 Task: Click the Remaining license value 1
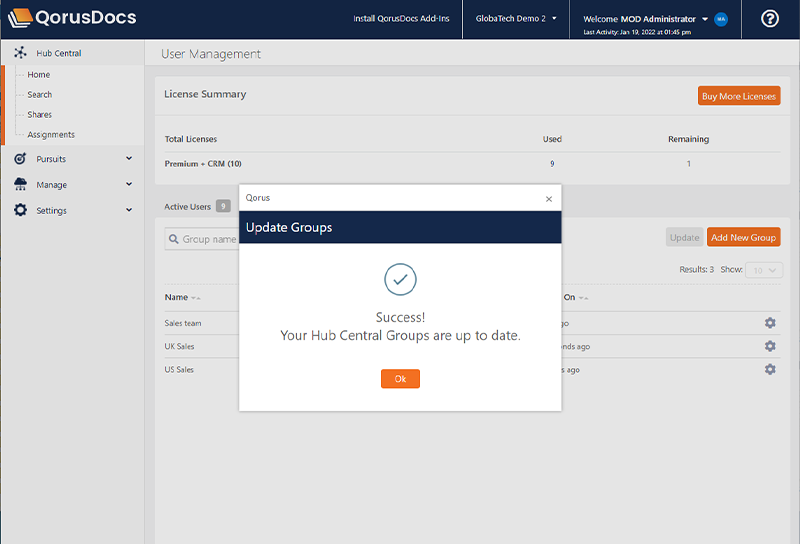[x=688, y=164]
